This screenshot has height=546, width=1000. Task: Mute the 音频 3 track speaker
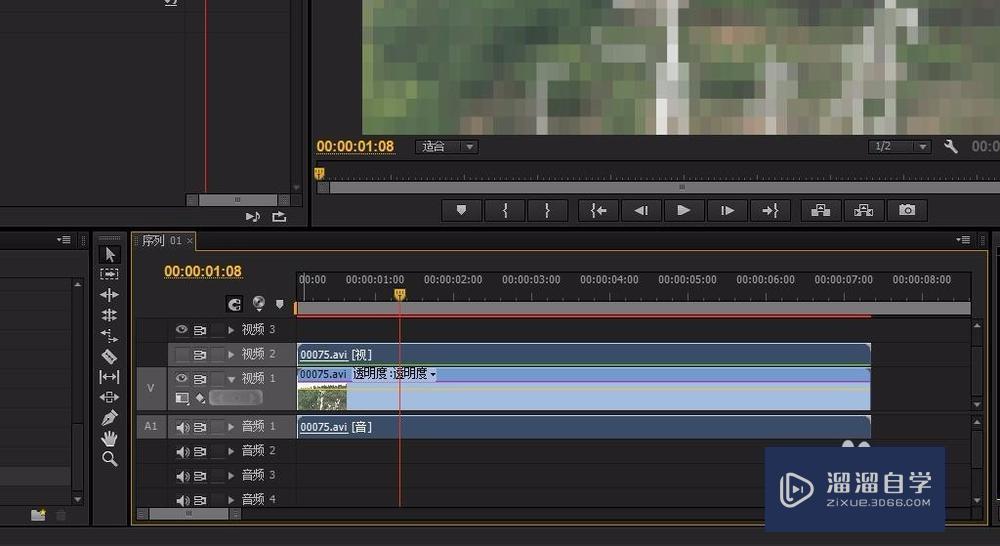click(x=182, y=476)
